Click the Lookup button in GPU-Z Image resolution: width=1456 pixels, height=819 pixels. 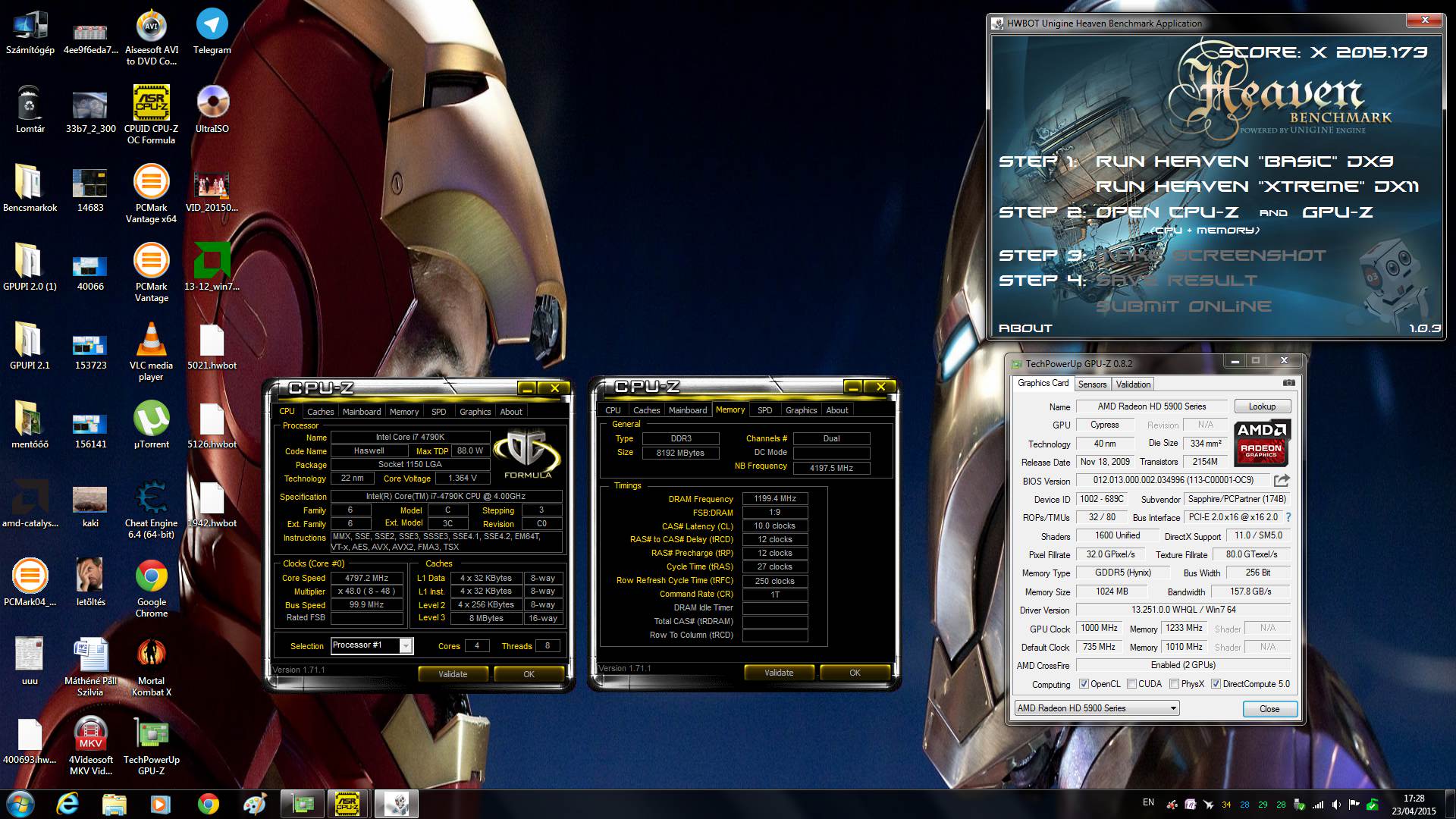1262,406
